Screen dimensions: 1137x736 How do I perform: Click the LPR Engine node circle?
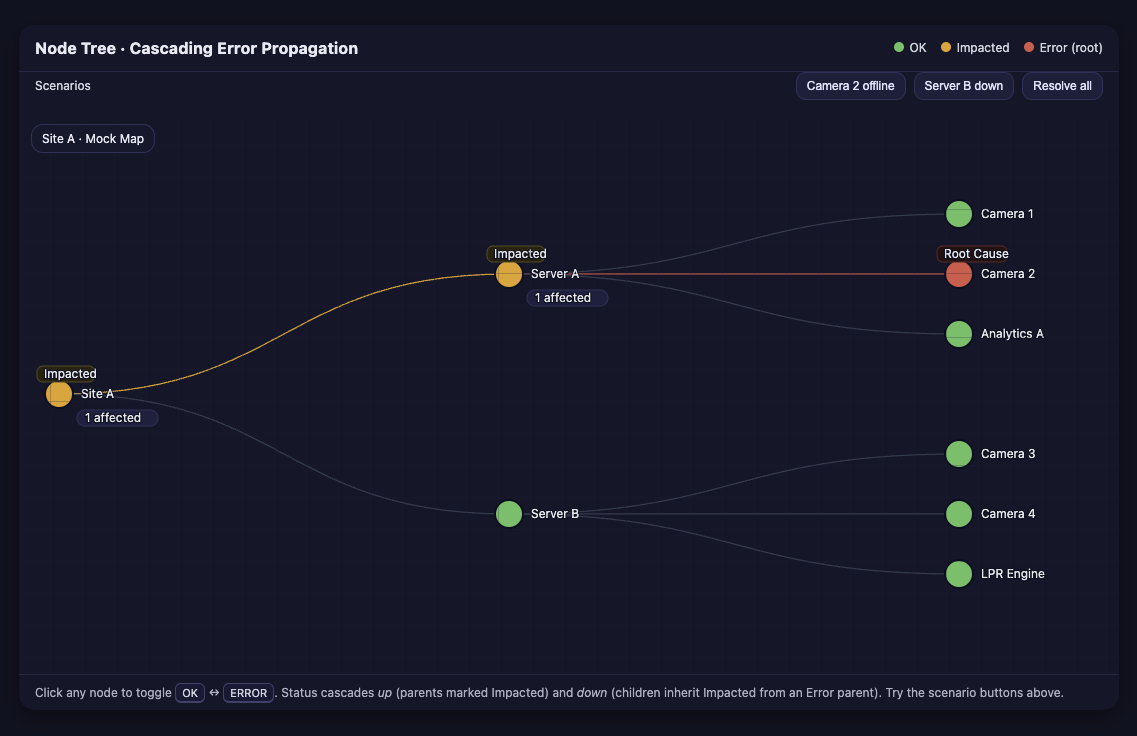pos(958,573)
